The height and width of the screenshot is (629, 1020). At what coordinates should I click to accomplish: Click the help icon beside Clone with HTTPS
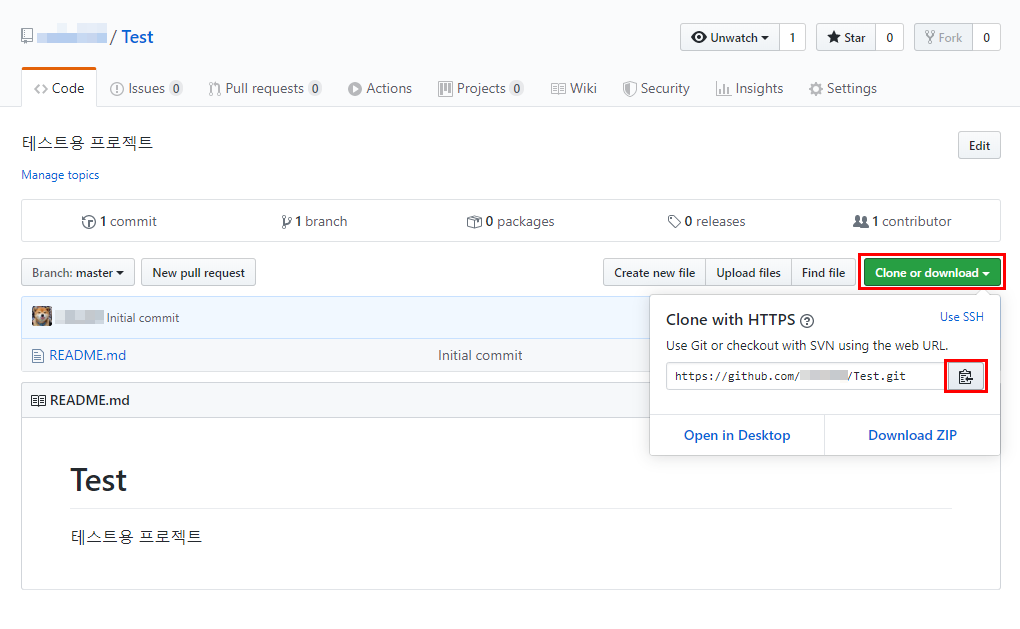(x=807, y=321)
